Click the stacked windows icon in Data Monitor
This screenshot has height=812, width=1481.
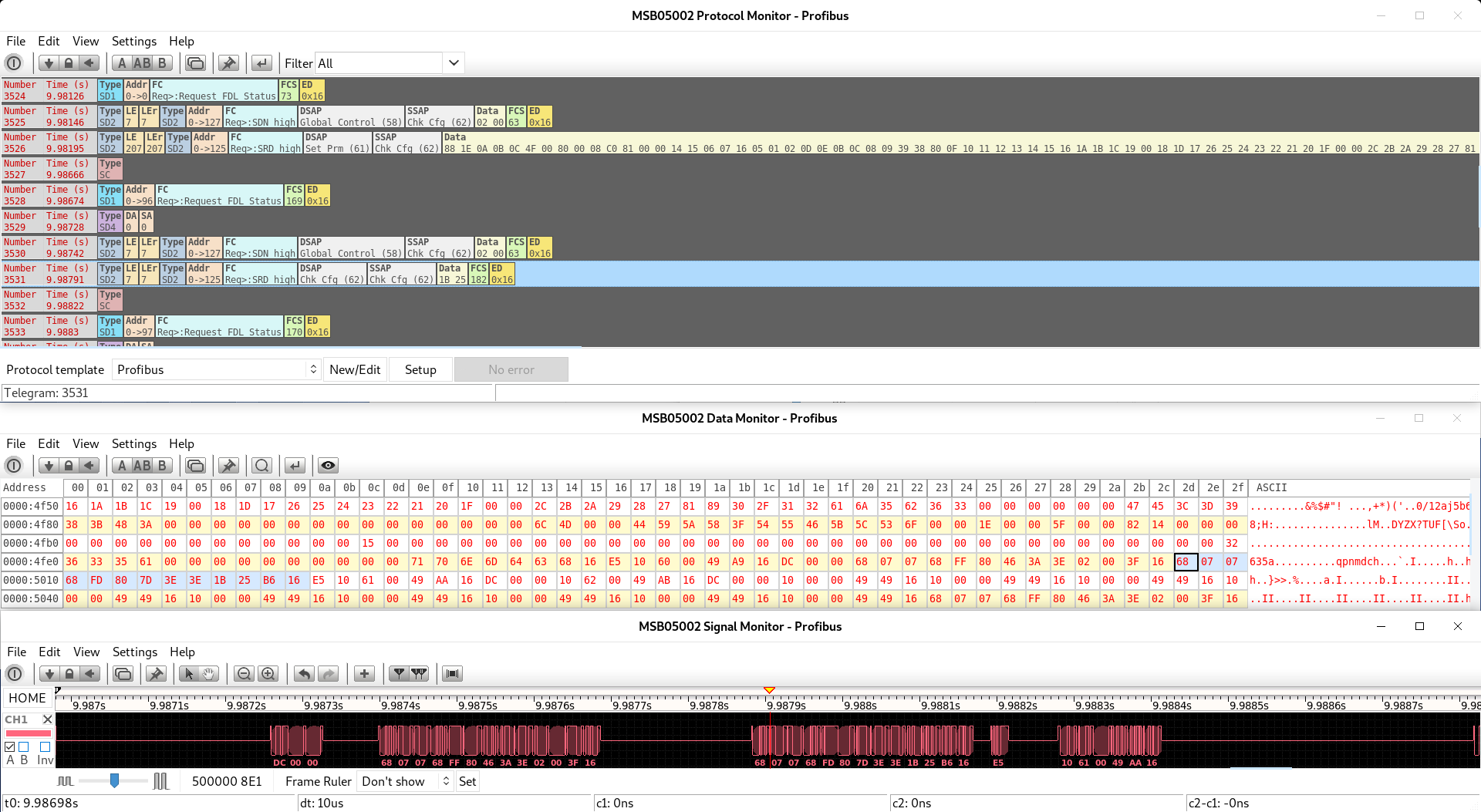[x=196, y=466]
